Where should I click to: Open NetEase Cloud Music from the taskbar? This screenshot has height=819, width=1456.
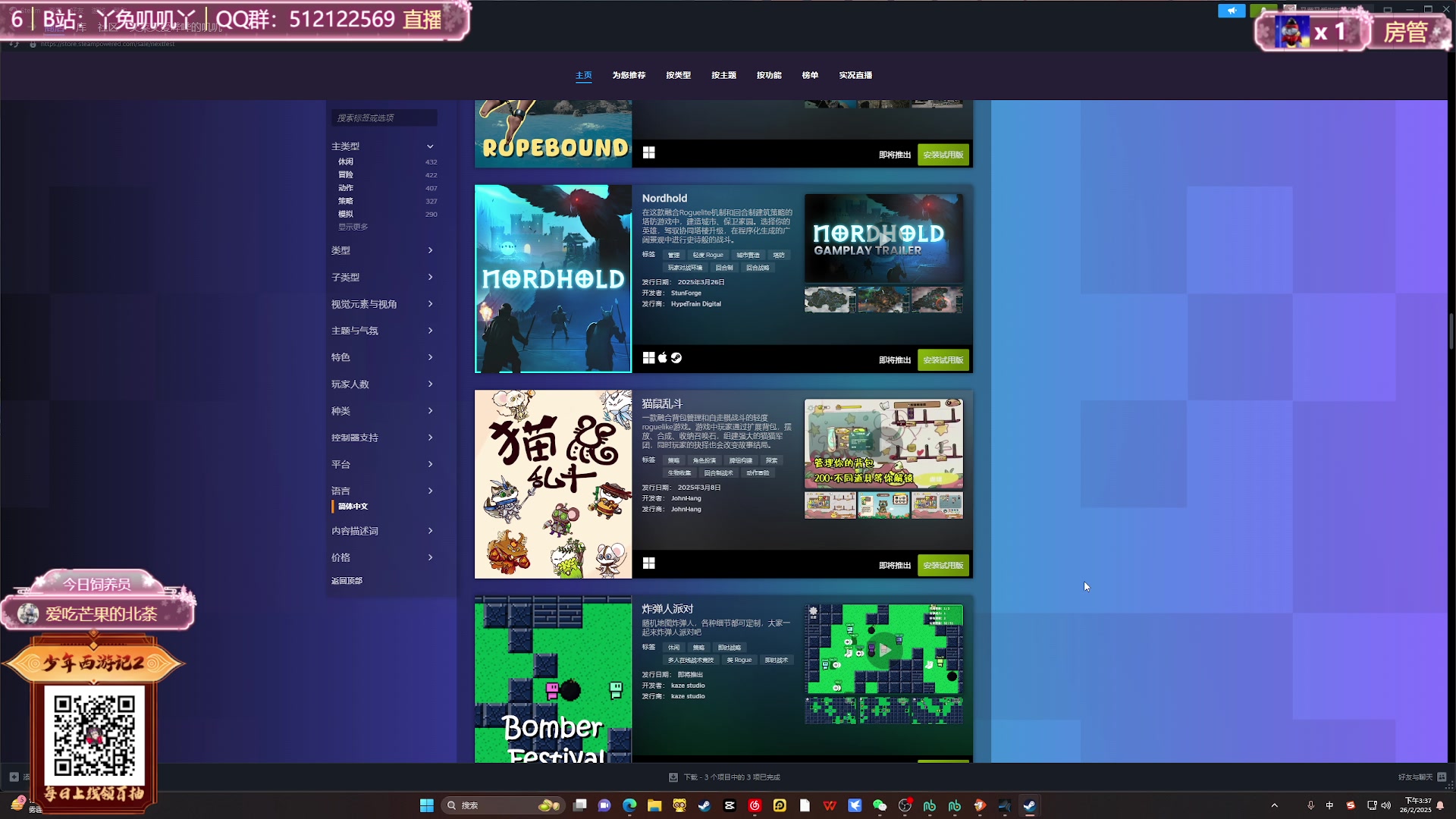[x=755, y=805]
